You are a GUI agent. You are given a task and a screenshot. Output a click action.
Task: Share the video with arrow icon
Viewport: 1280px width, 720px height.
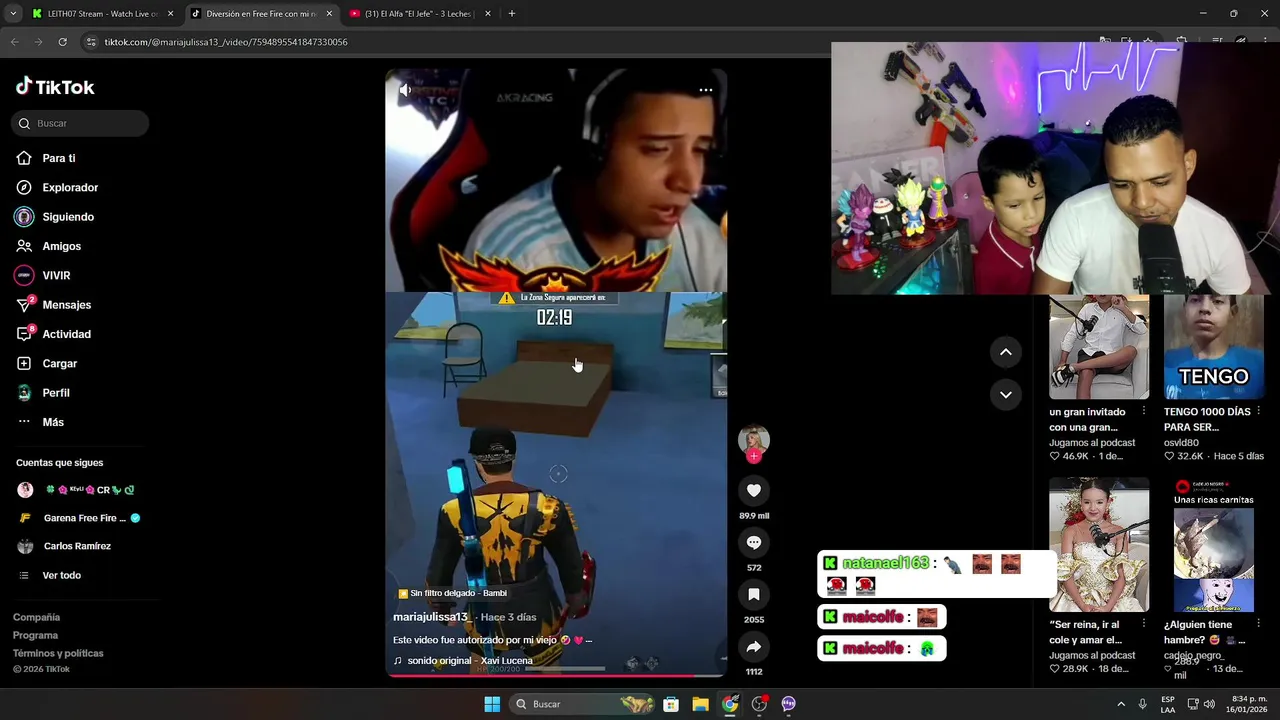[x=754, y=647]
